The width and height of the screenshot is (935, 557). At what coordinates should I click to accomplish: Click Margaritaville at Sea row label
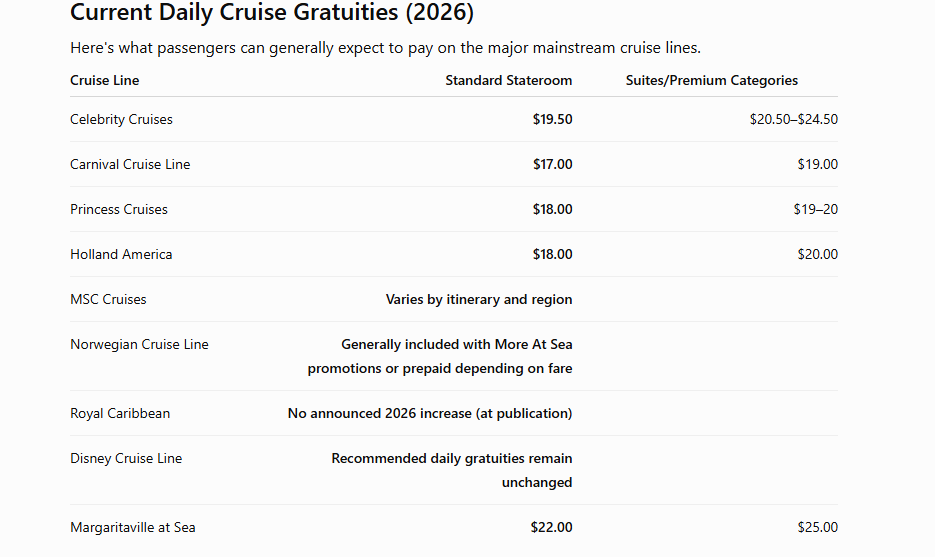(132, 527)
